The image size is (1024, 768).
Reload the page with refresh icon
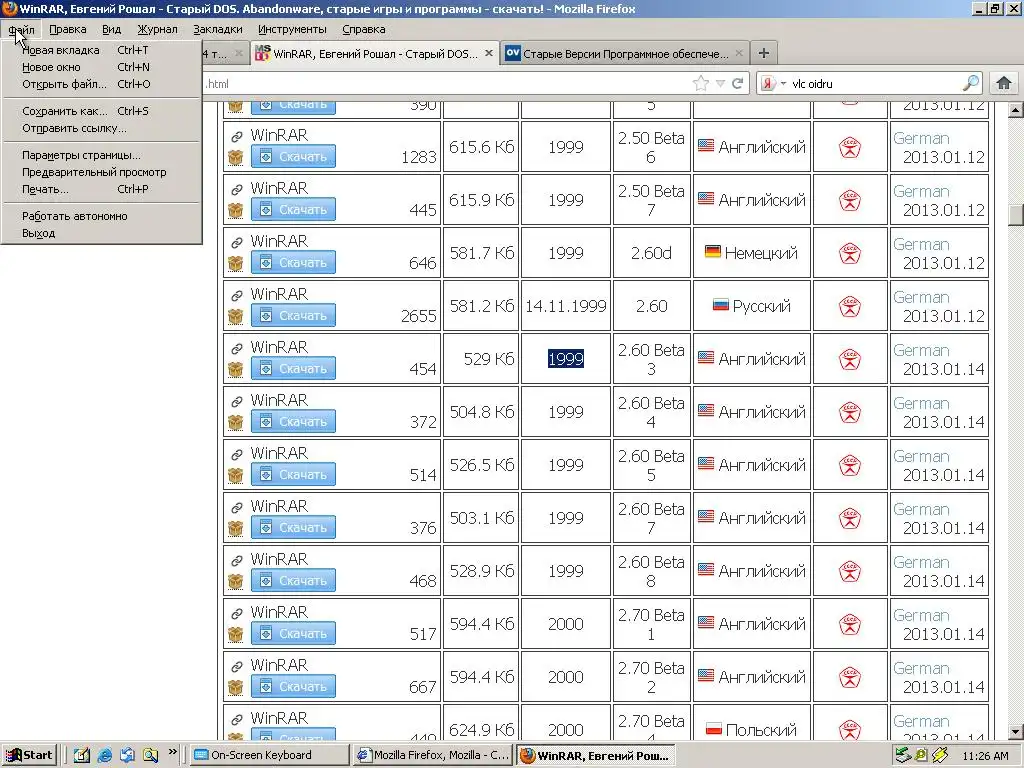click(738, 83)
